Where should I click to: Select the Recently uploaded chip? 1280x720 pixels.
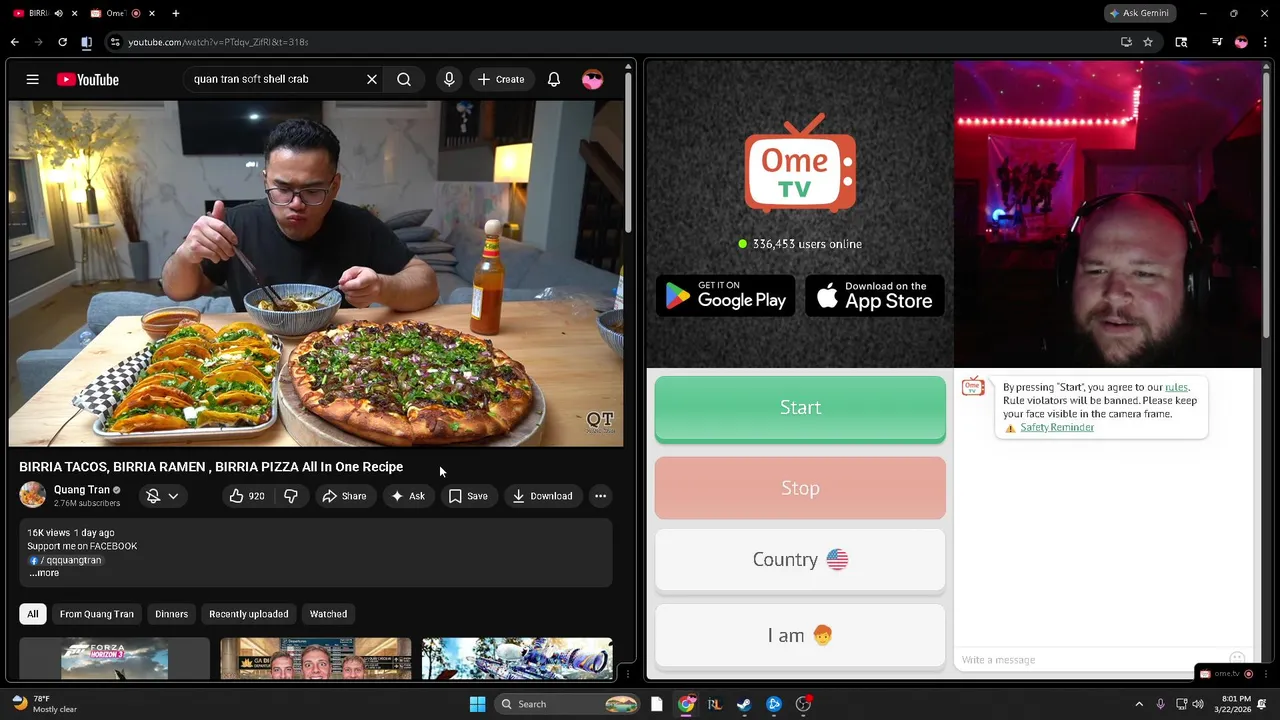(x=248, y=614)
